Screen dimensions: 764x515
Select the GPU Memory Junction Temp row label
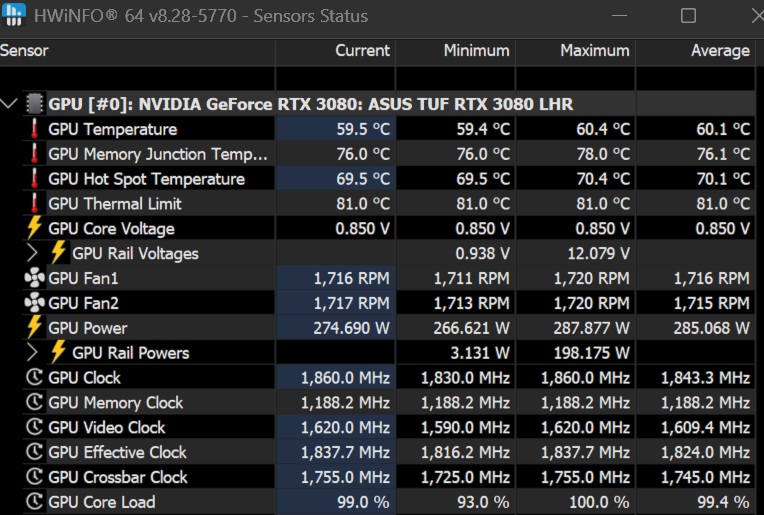click(158, 154)
